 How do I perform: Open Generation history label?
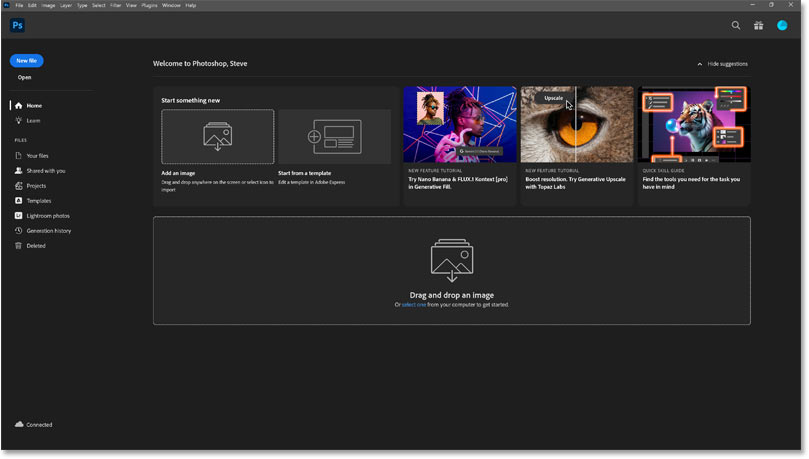coord(49,231)
